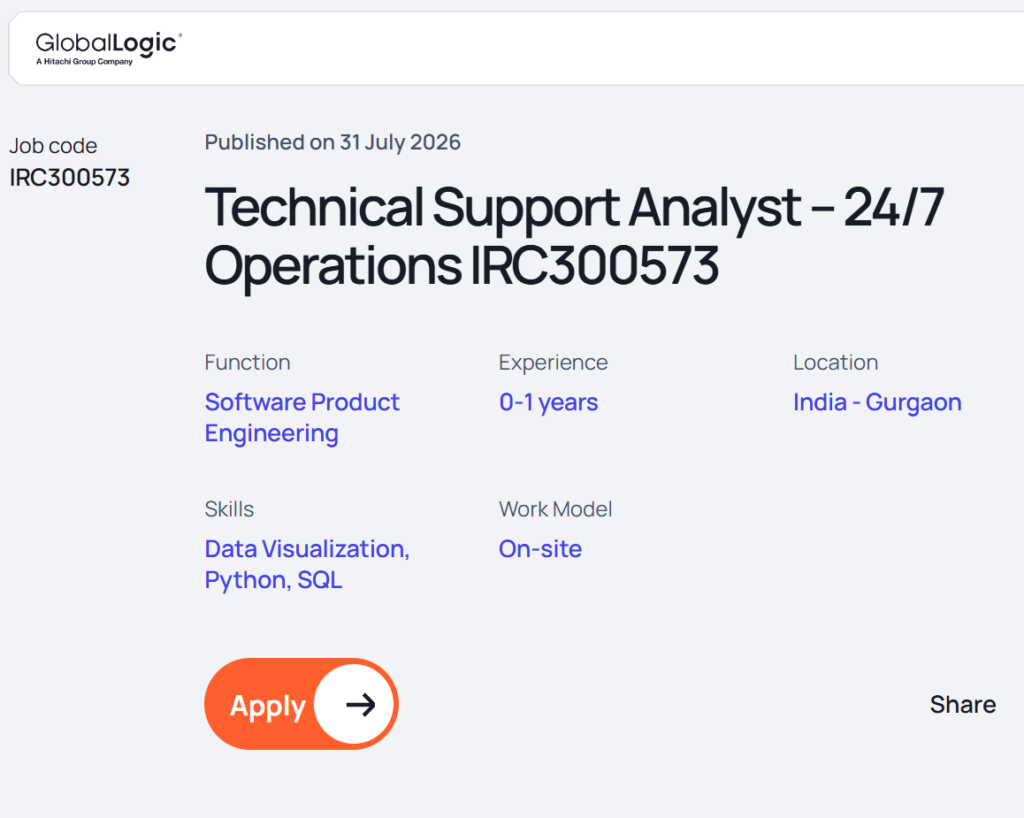Click the GlobalLogic logo
1024x818 pixels.
(108, 48)
